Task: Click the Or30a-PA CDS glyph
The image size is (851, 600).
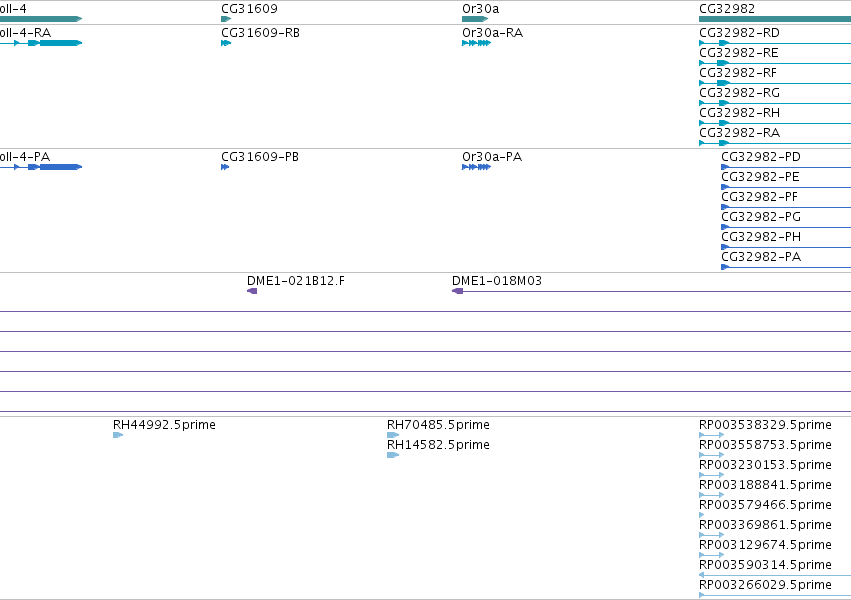Action: click(477, 167)
